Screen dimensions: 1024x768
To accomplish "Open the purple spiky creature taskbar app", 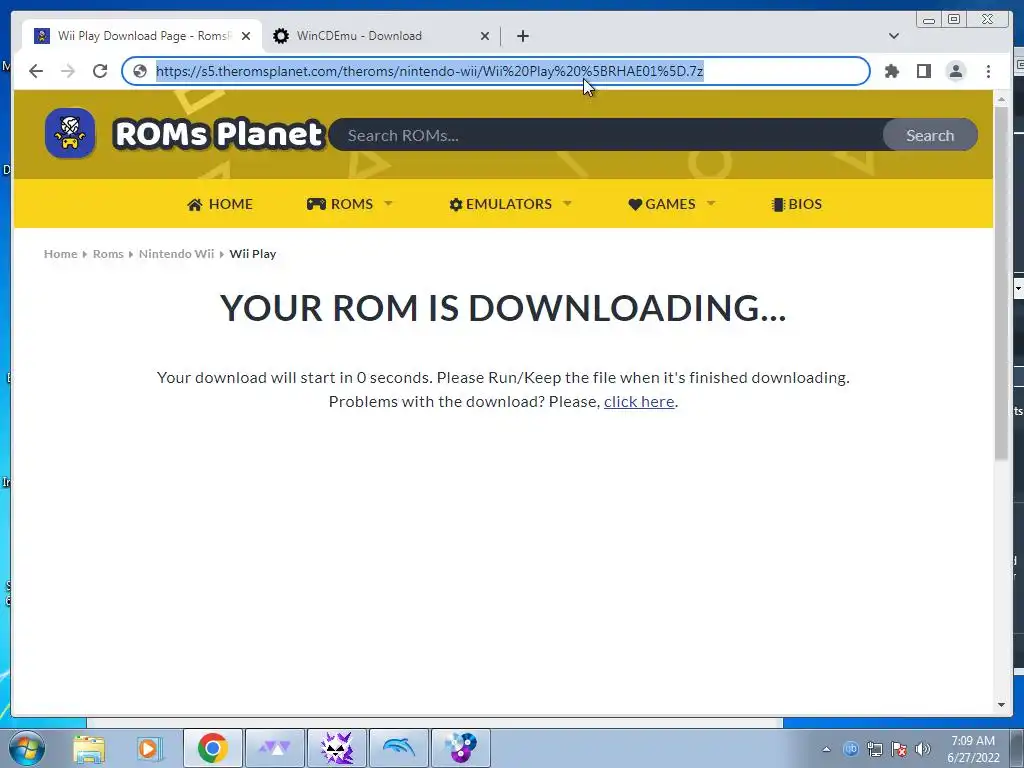I will pos(337,748).
